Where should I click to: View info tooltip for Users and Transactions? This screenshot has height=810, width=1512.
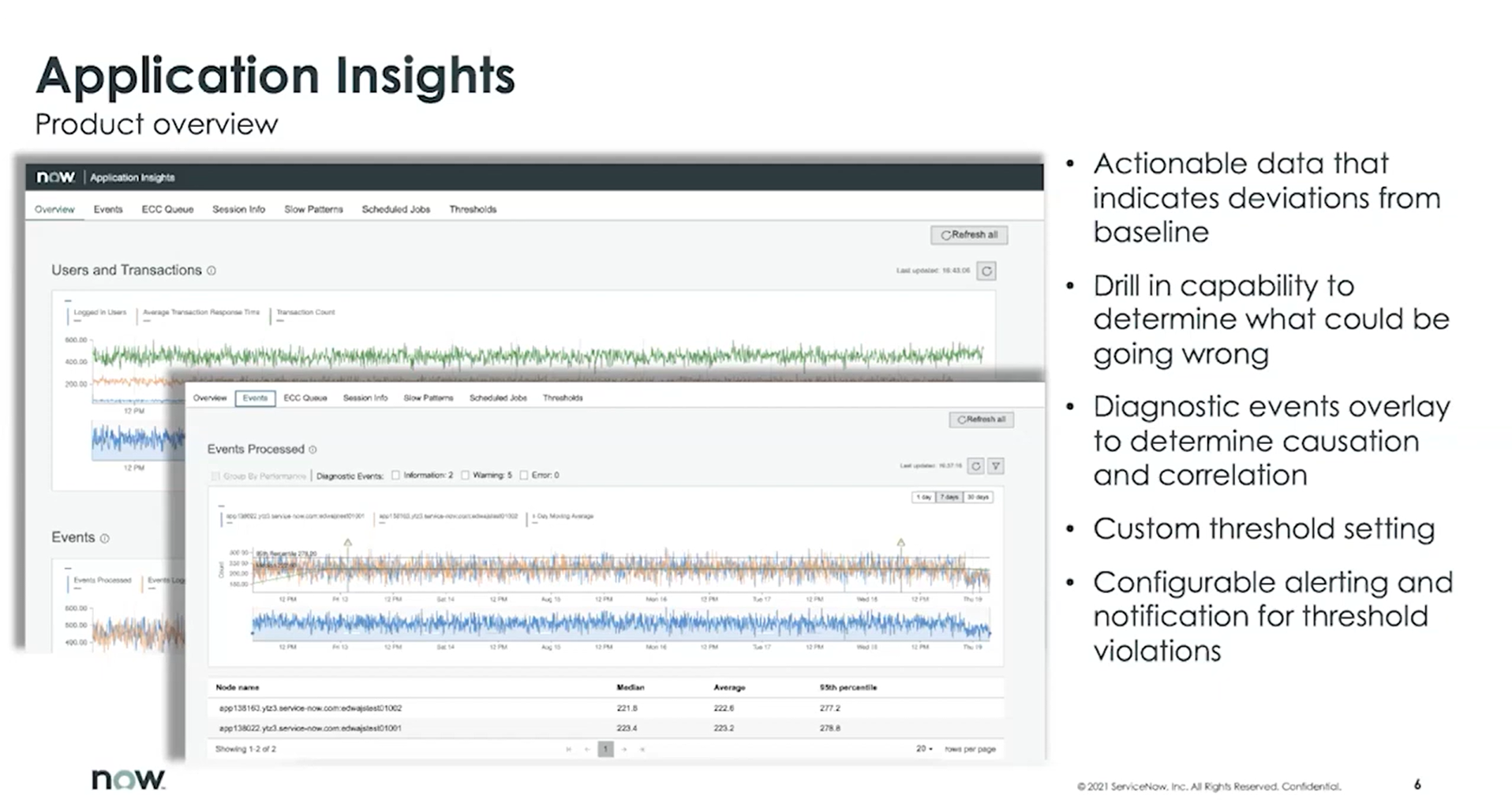pos(211,270)
